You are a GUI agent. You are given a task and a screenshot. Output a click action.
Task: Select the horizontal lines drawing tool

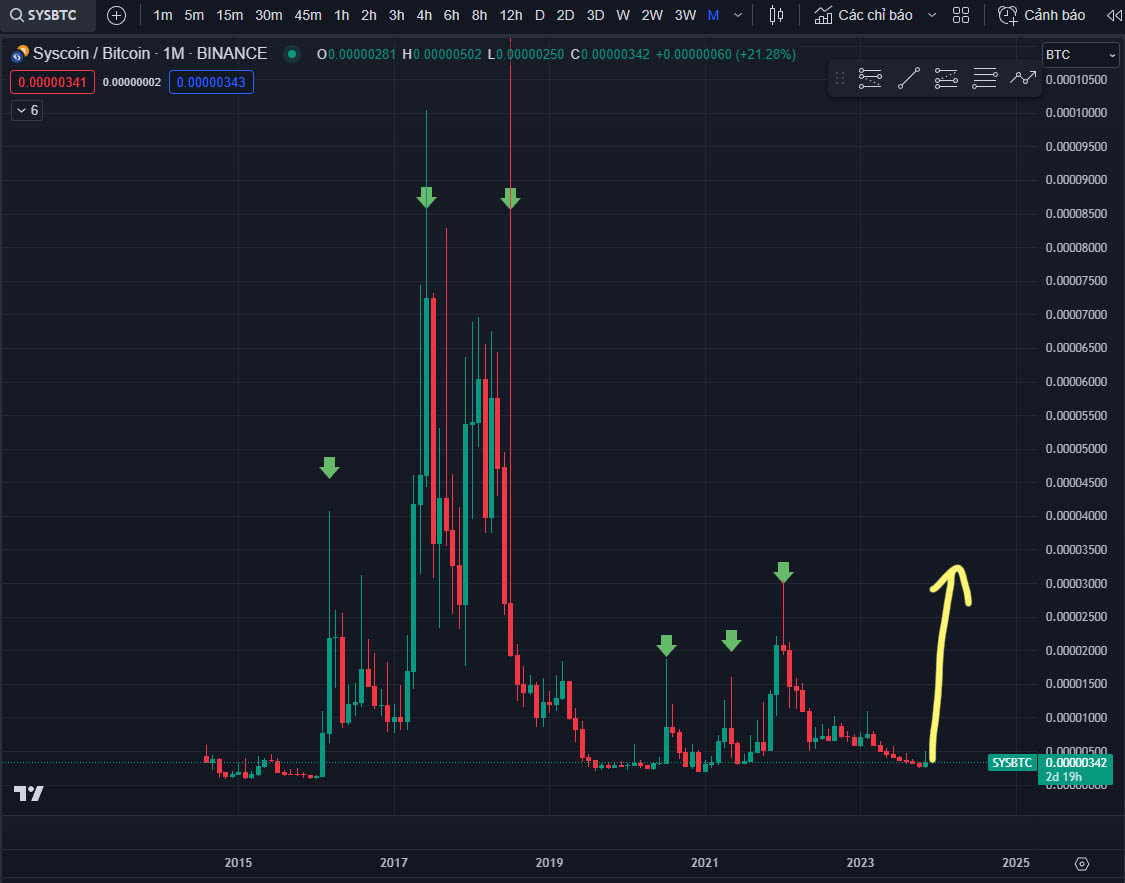click(984, 78)
